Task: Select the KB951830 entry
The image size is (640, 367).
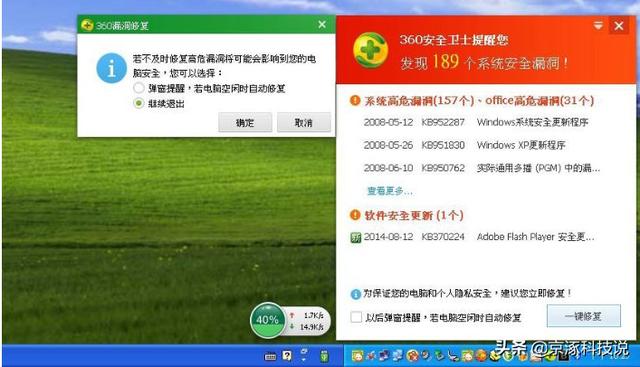Action: pos(443,145)
